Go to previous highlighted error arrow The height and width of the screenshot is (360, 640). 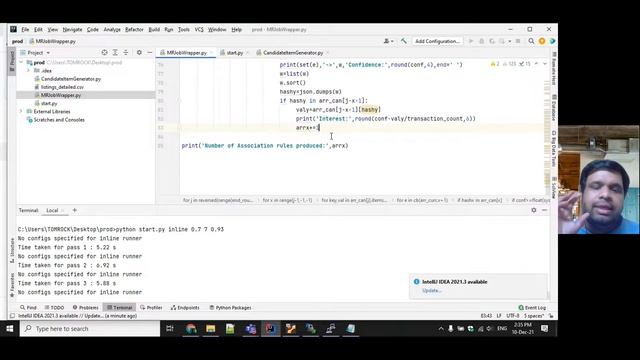(x=536, y=64)
